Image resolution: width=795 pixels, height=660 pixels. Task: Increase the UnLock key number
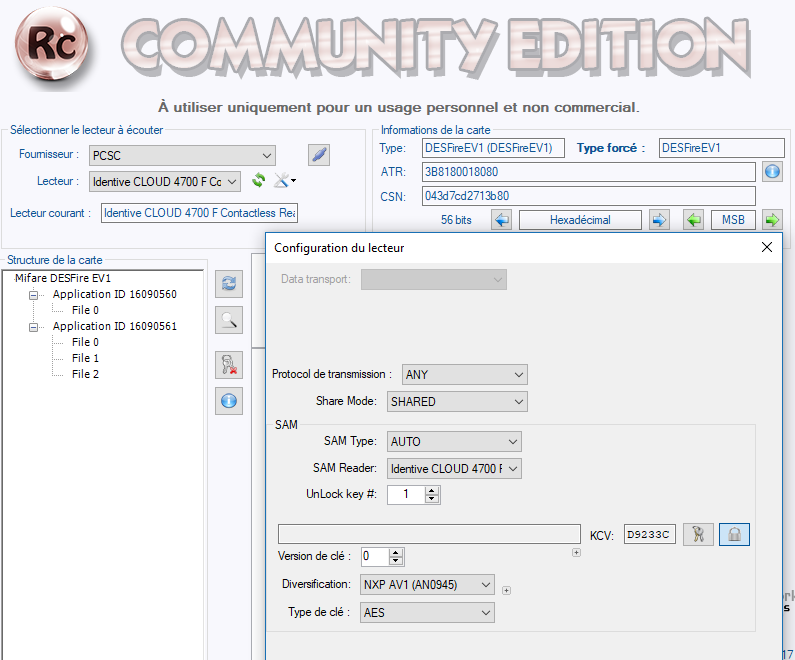click(x=432, y=490)
